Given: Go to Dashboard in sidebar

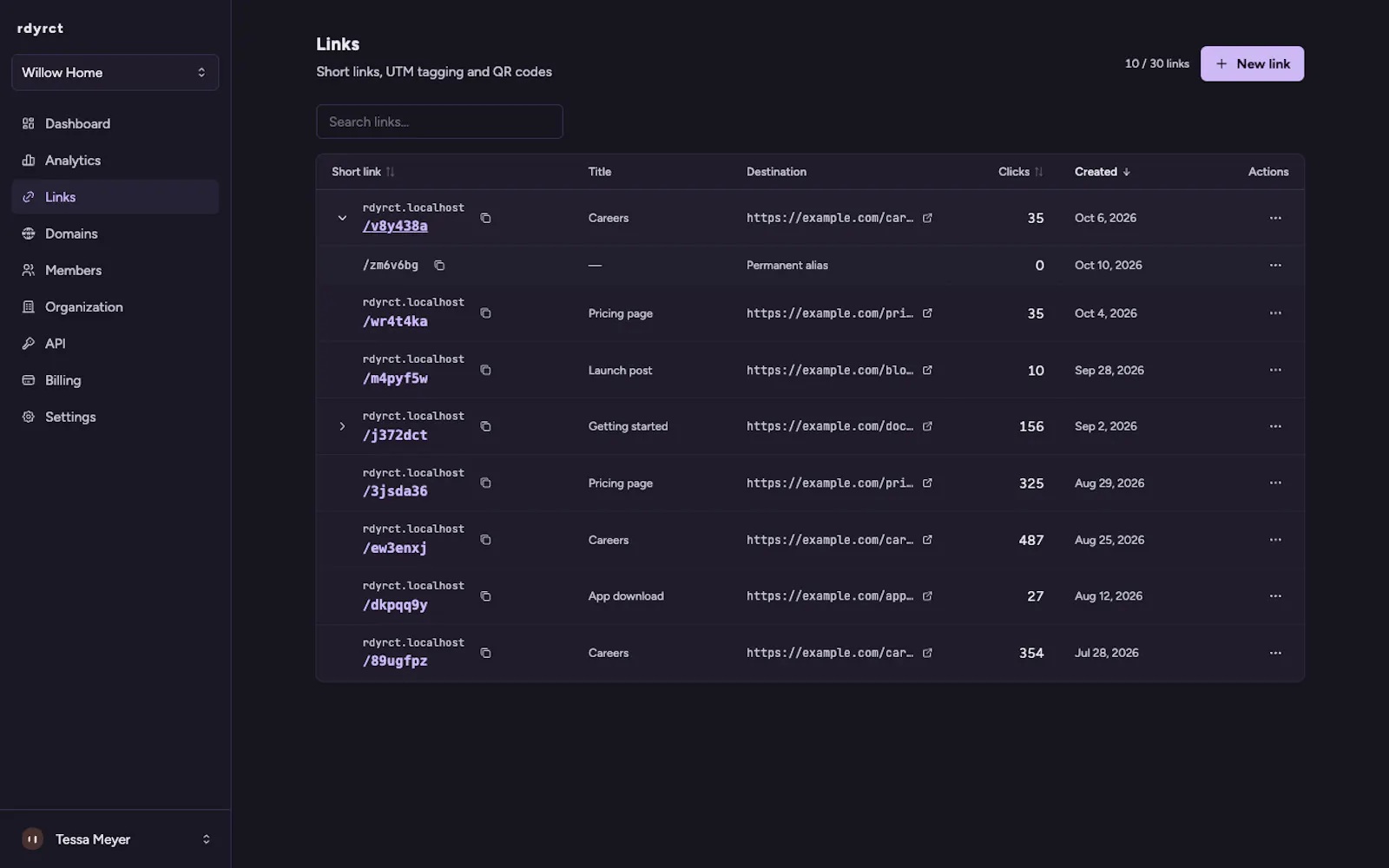Looking at the screenshot, I should tap(115, 124).
